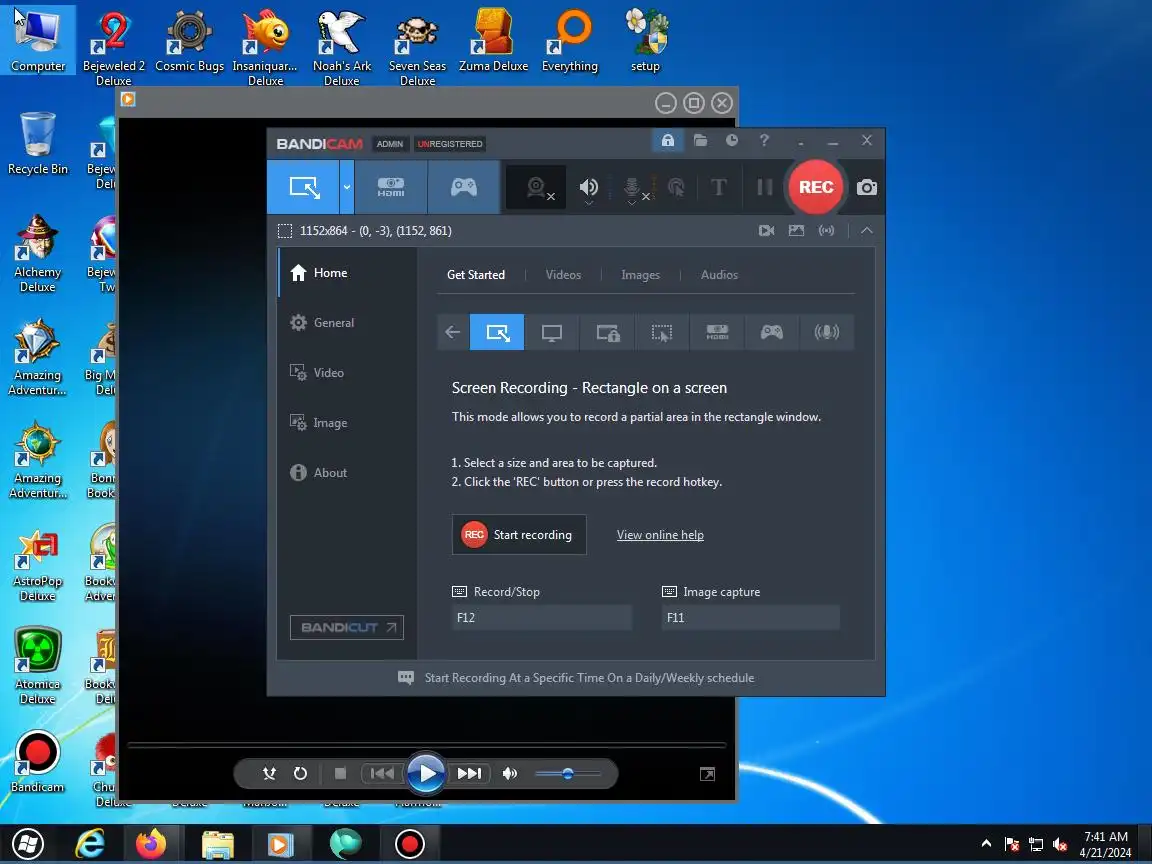This screenshot has height=864, width=1152.
Task: Click dashed rectangle icon beside 1152x864
Action: point(285,231)
